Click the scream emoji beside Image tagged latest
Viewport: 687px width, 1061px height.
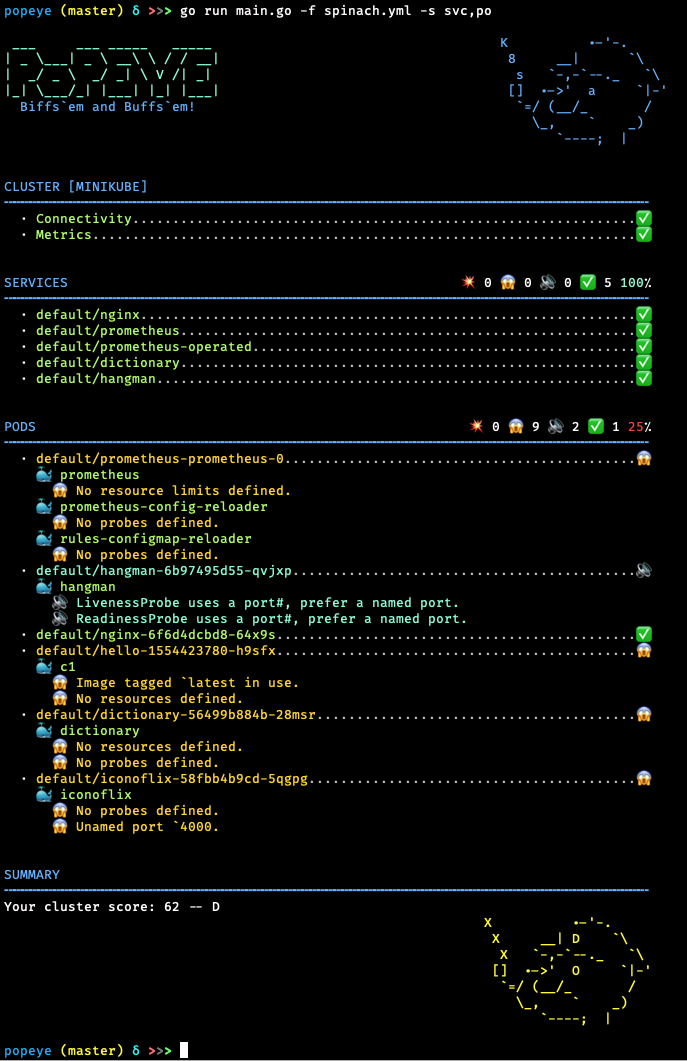click(x=60, y=683)
